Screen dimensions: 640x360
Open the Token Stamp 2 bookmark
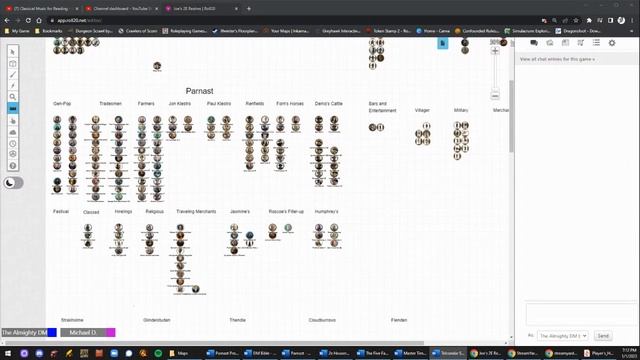tap(388, 31)
